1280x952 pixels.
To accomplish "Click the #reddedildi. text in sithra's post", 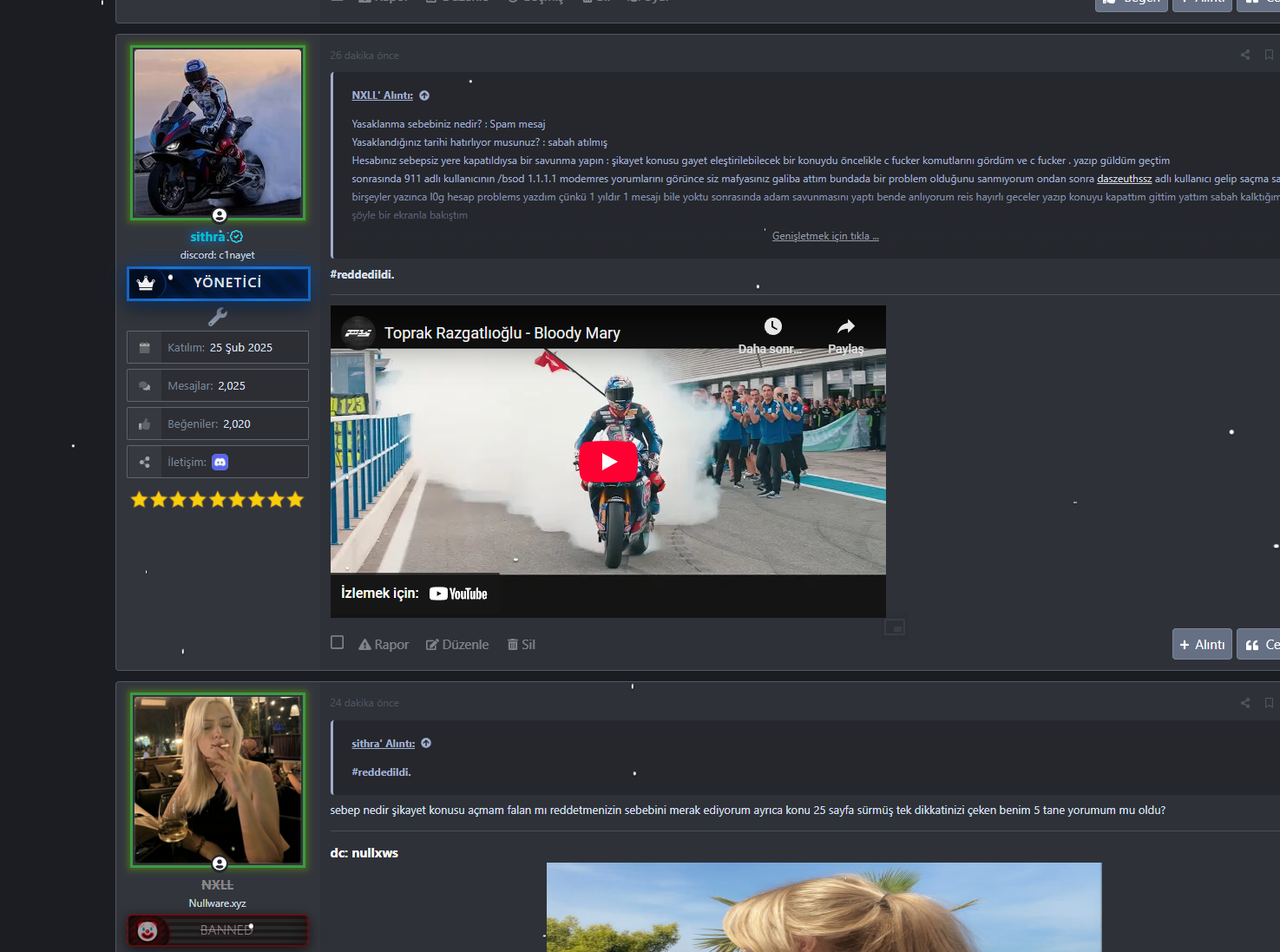I will point(362,274).
